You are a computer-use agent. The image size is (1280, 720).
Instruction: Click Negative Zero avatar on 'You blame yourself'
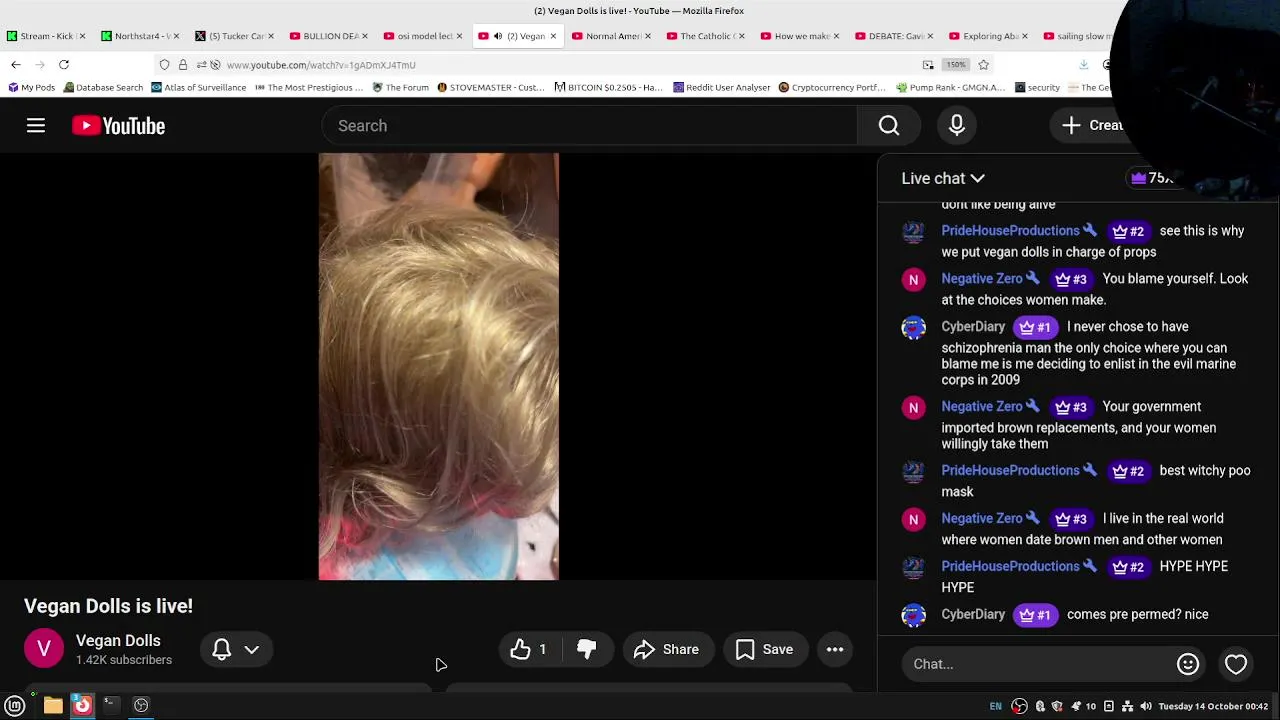[x=913, y=279]
